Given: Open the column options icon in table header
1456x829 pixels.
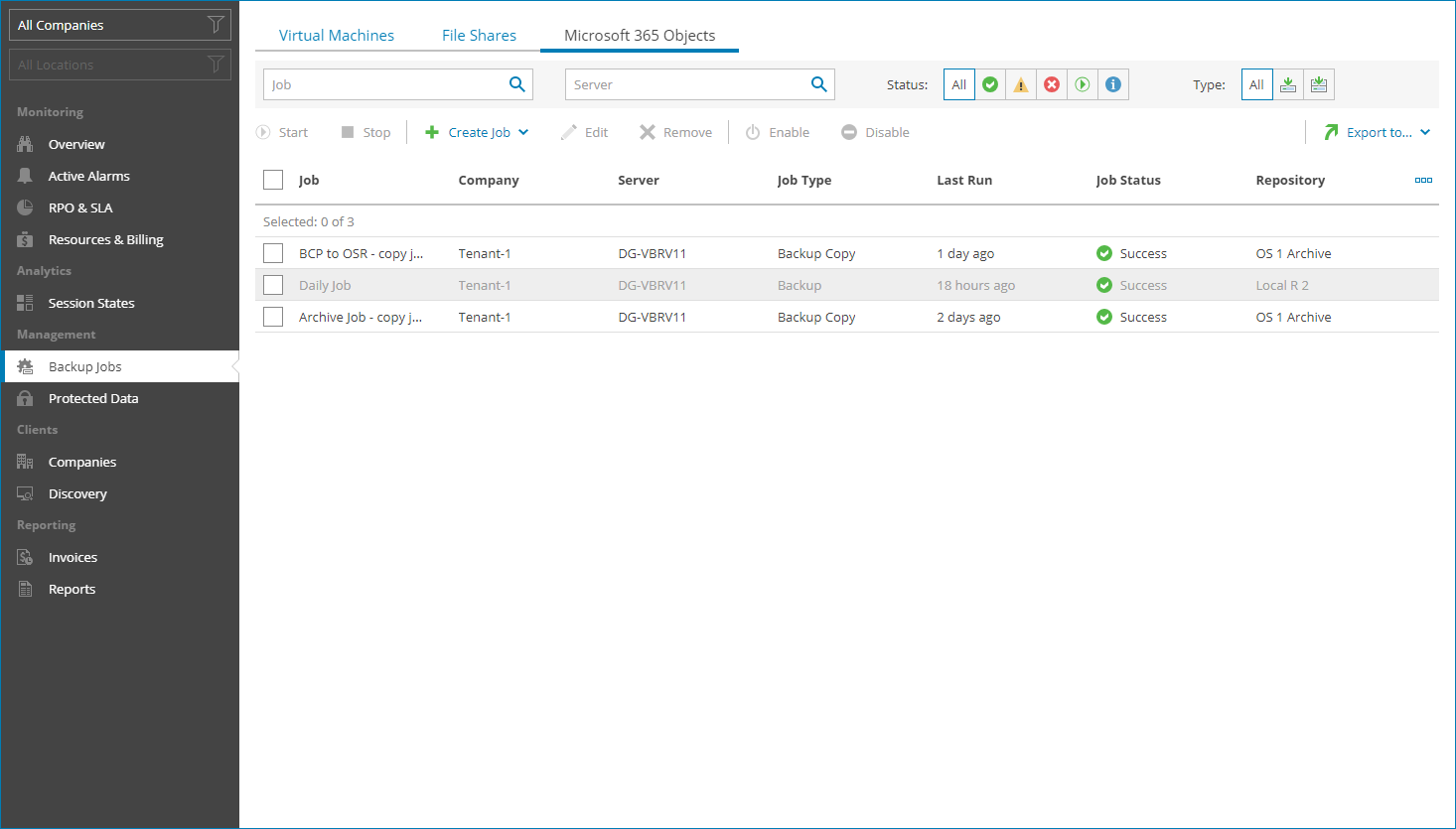Looking at the screenshot, I should click(x=1423, y=180).
